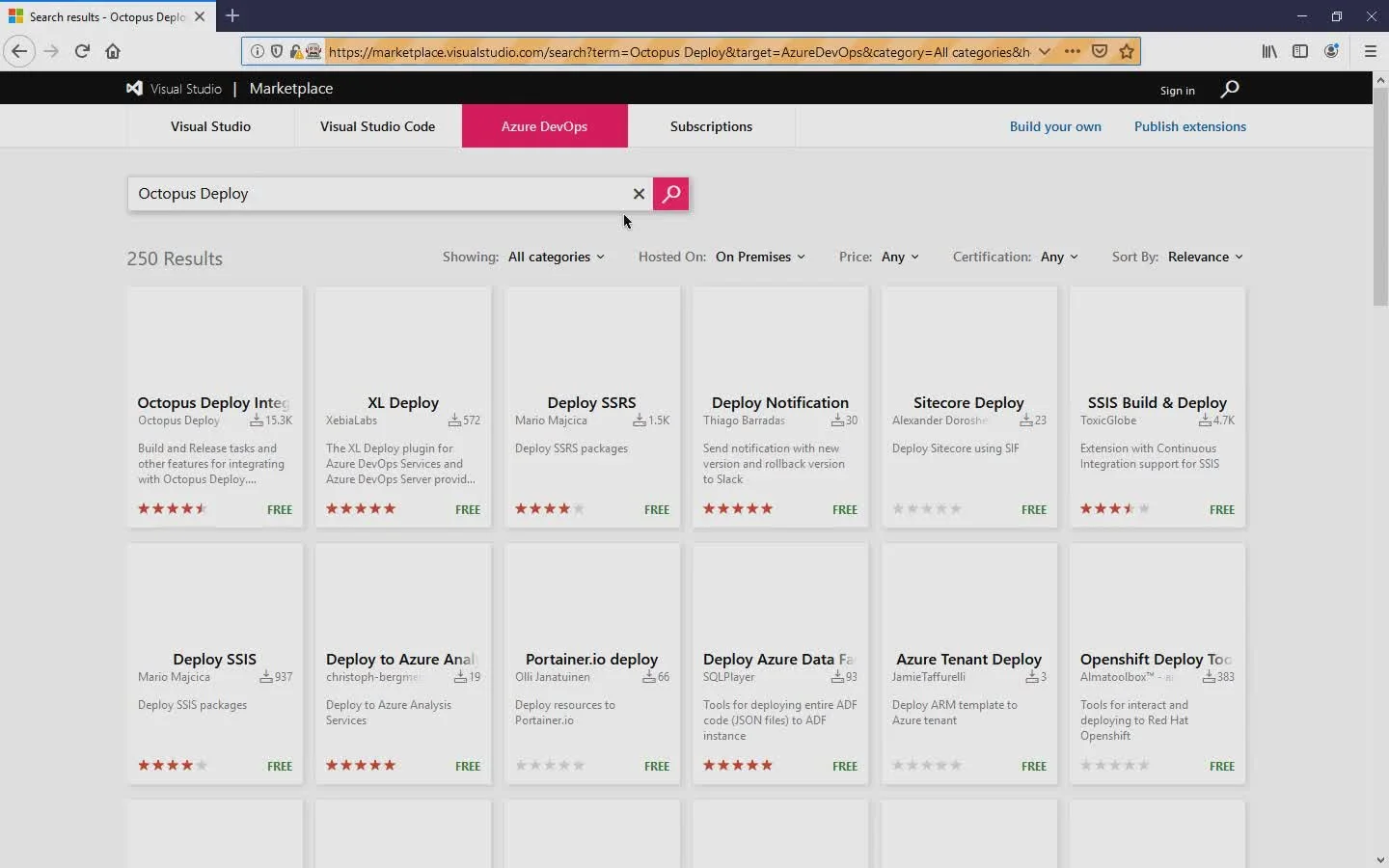1389x868 pixels.
Task: Open the Price Any dropdown
Action: coord(900,257)
